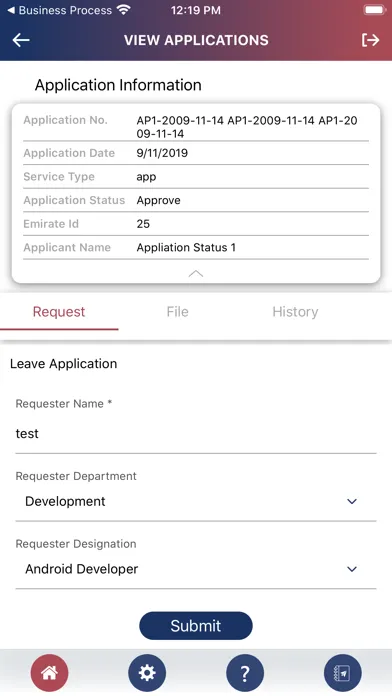Screen dimensions: 392x696
Task: Click the Submit button
Action: (196, 625)
